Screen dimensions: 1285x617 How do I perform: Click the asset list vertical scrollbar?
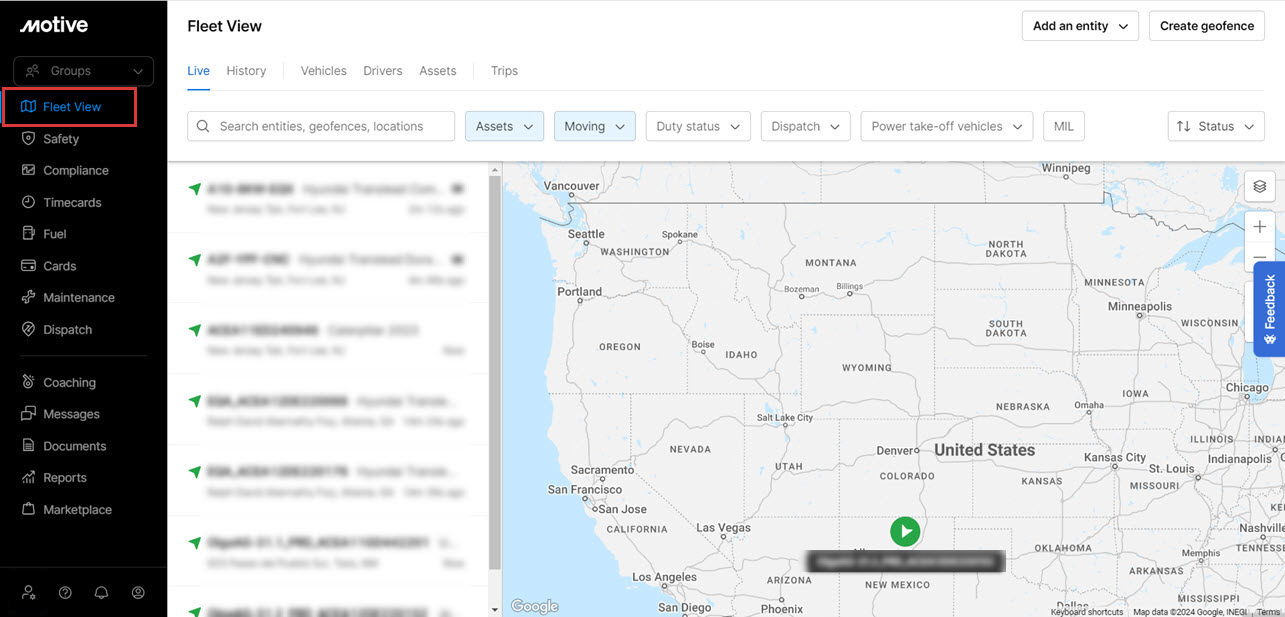pos(494,370)
